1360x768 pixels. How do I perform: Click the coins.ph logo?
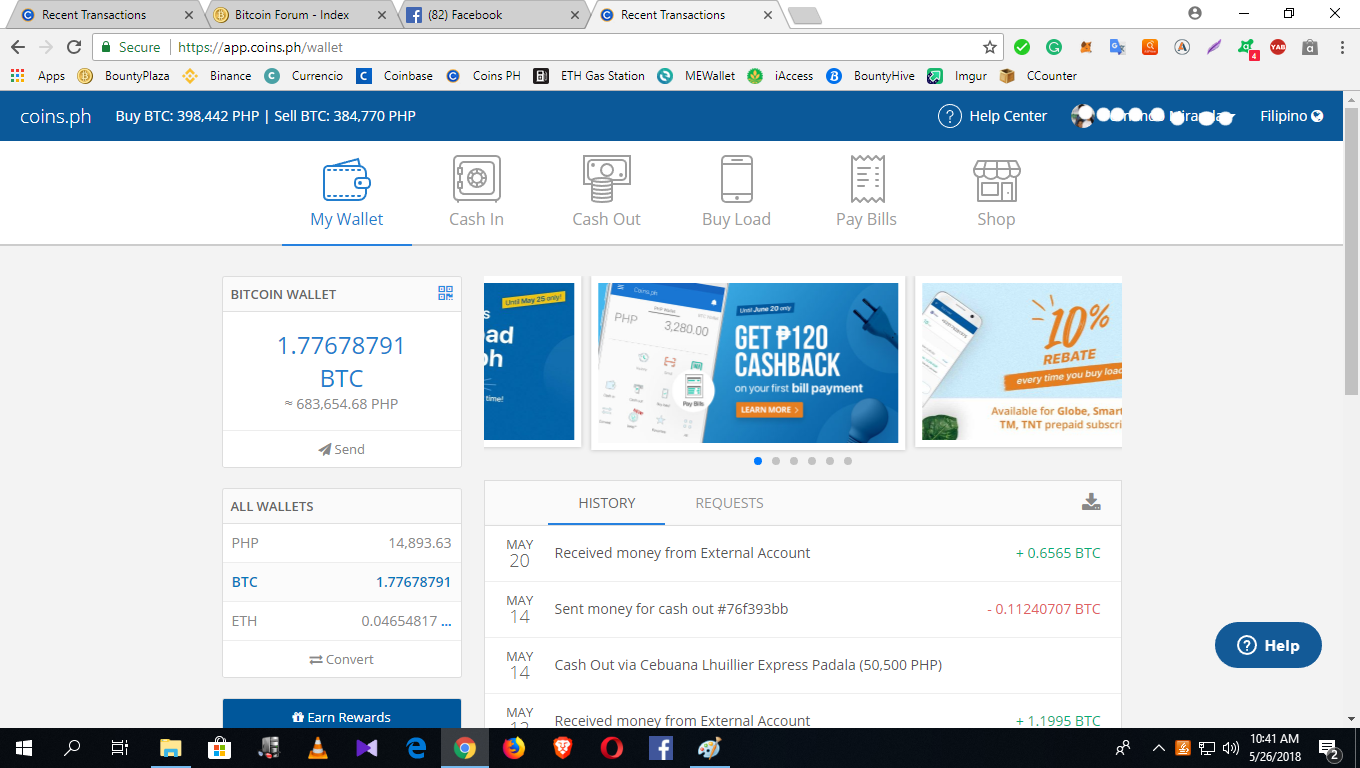click(x=56, y=116)
